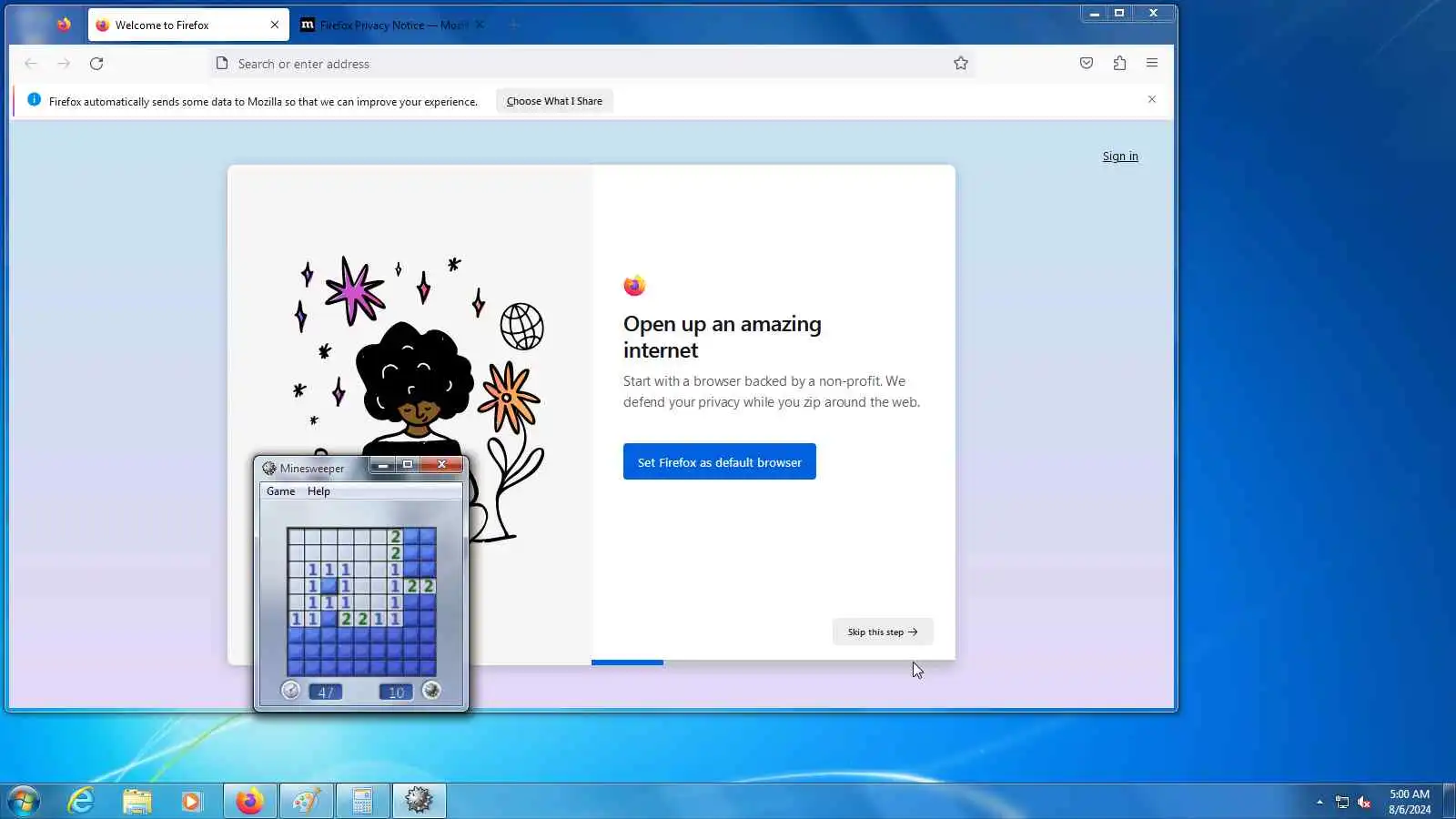
Task: Open Save to Pocket in Firefox toolbar
Action: pyautogui.click(x=1087, y=63)
